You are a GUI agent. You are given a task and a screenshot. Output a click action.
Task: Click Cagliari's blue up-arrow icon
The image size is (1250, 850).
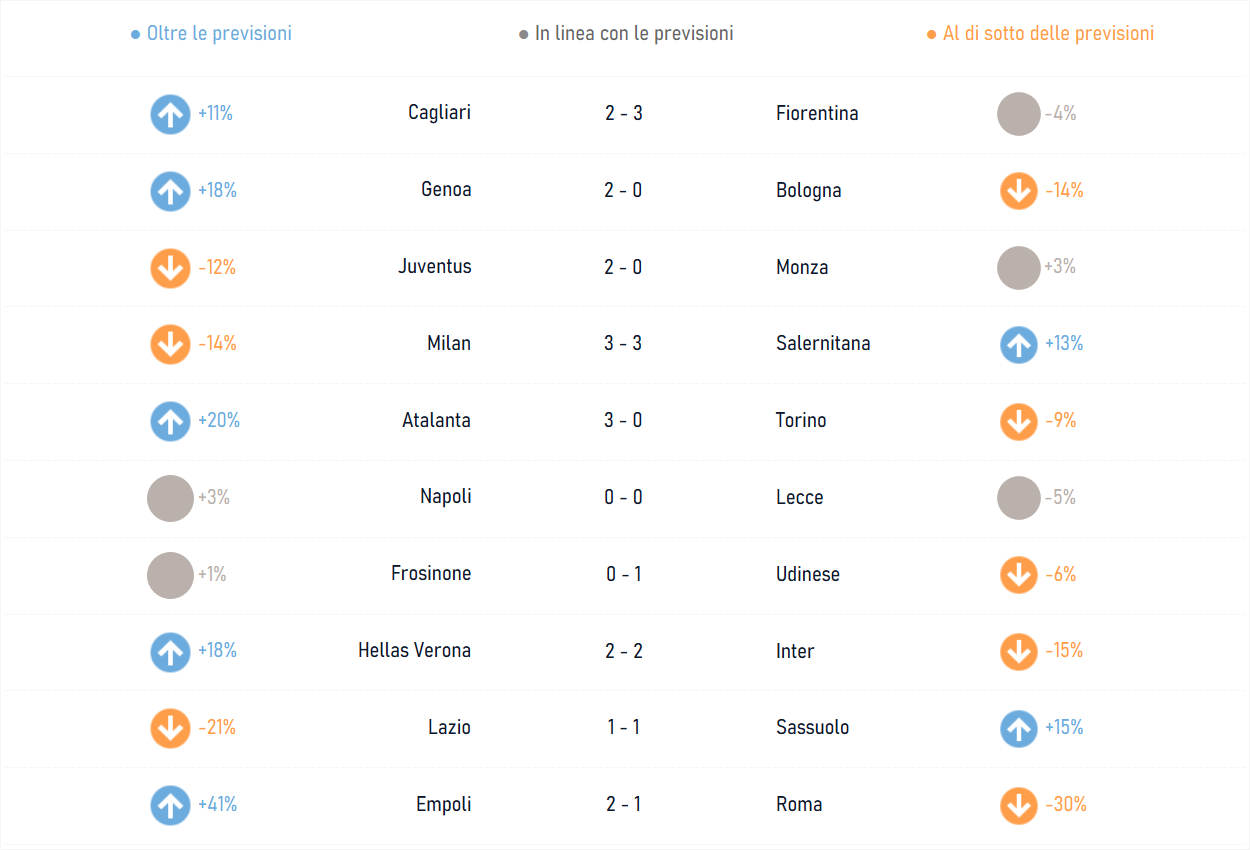pos(170,114)
